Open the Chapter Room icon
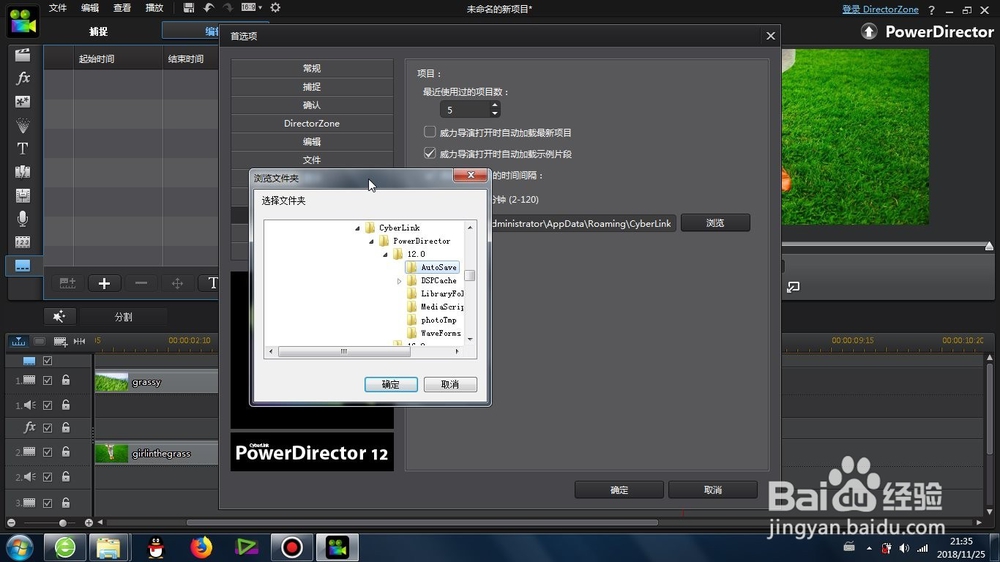 22,242
